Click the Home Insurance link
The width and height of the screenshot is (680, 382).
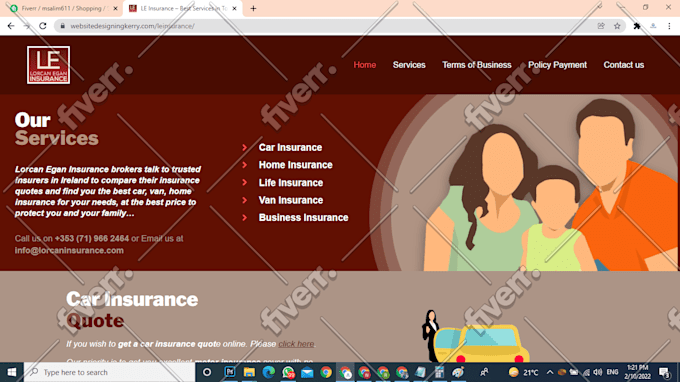[x=295, y=165]
